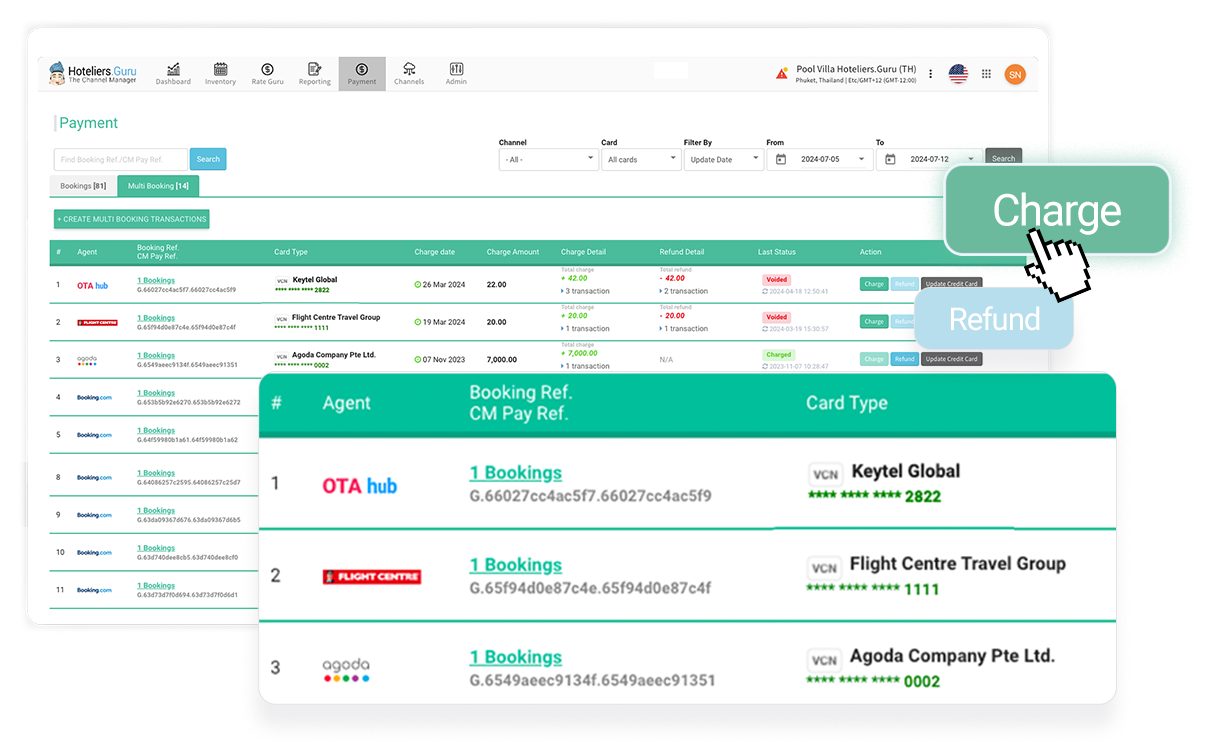Click the Last Status column header
This screenshot has height=756, width=1218.
tap(777, 252)
